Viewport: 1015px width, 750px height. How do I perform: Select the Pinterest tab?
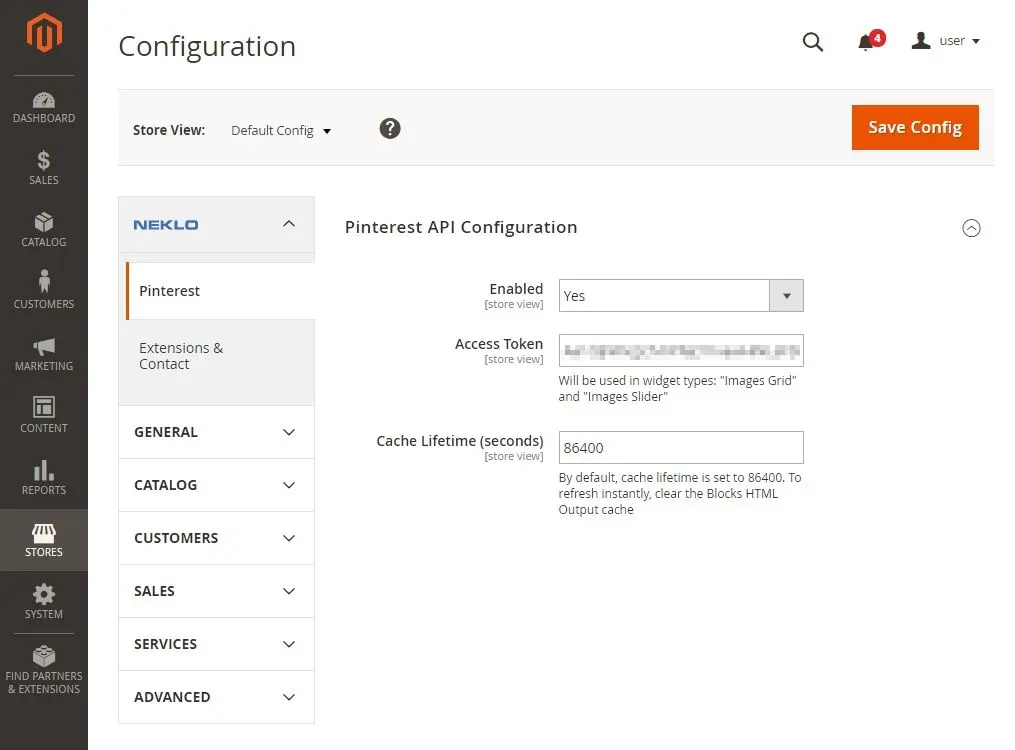220,291
